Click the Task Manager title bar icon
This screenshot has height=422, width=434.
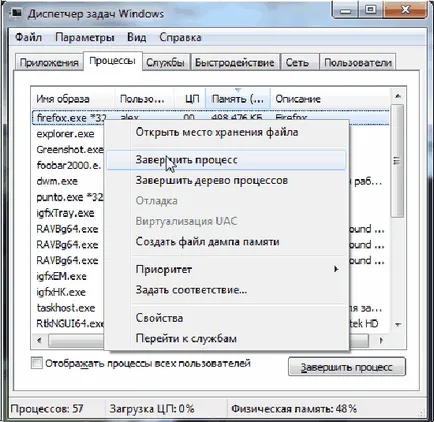(16, 13)
